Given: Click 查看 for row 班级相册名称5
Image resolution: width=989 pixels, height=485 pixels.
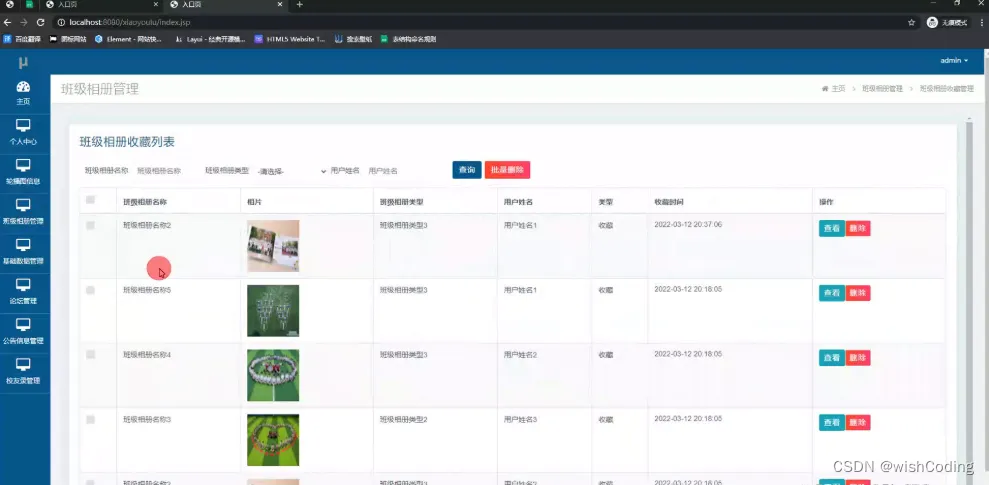Looking at the screenshot, I should (x=831, y=293).
